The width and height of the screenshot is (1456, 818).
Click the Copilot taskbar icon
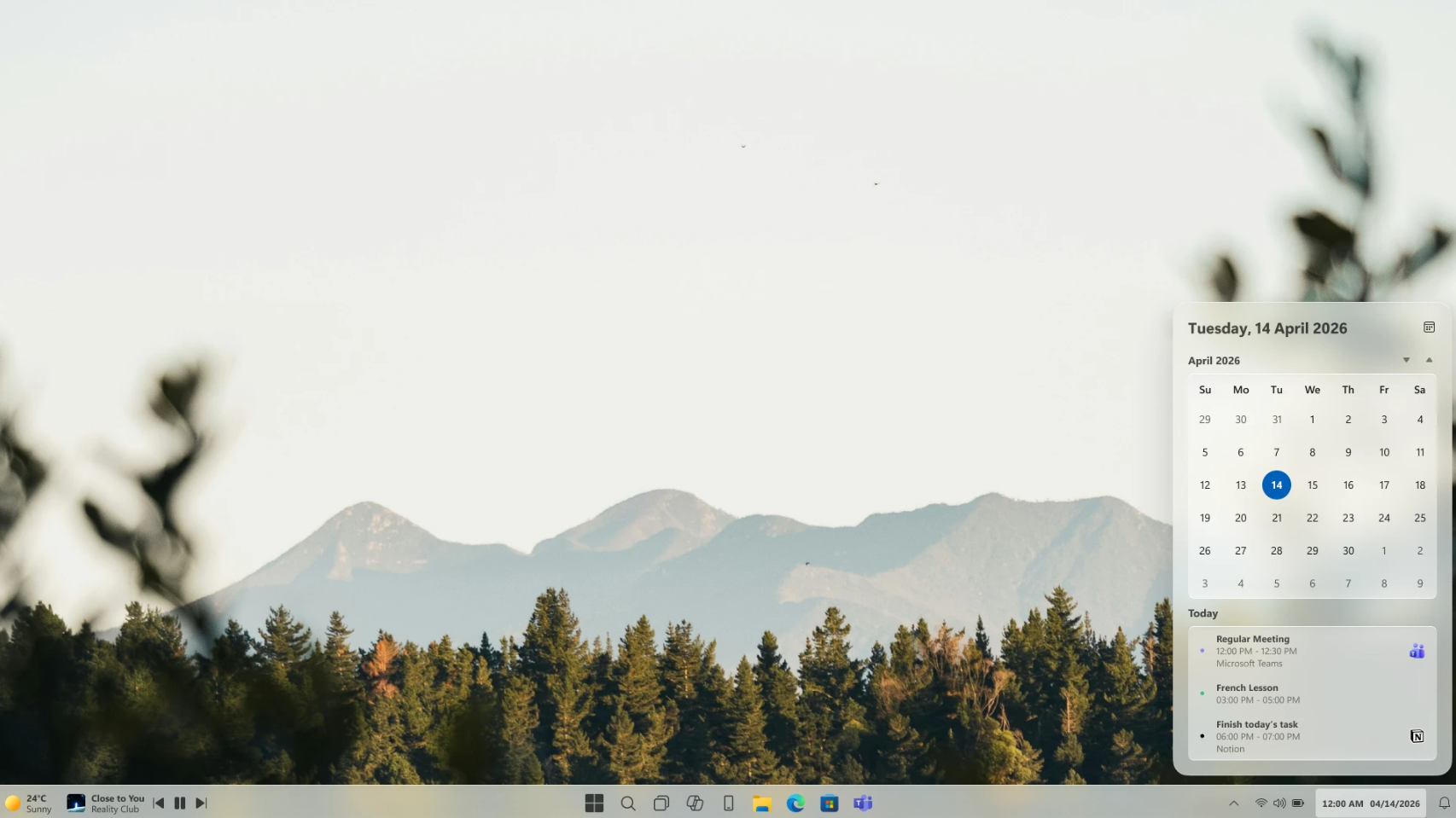(695, 803)
